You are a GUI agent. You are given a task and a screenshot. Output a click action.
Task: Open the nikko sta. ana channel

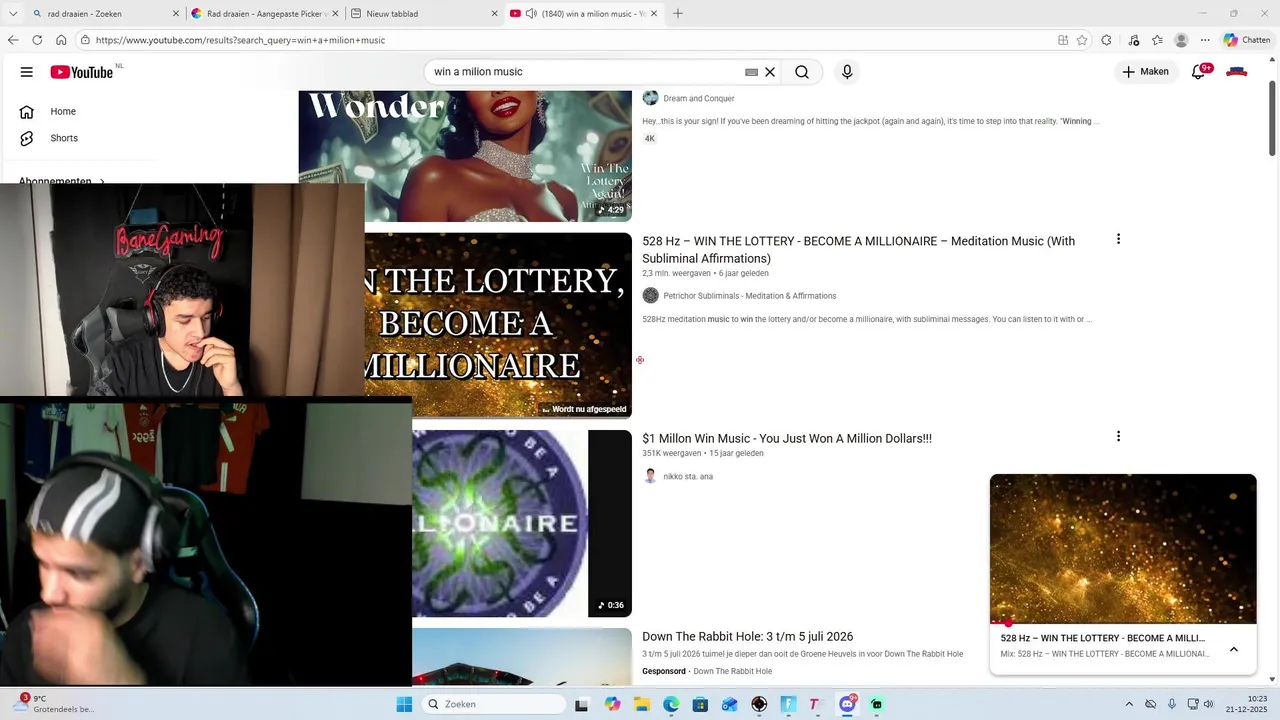point(688,476)
